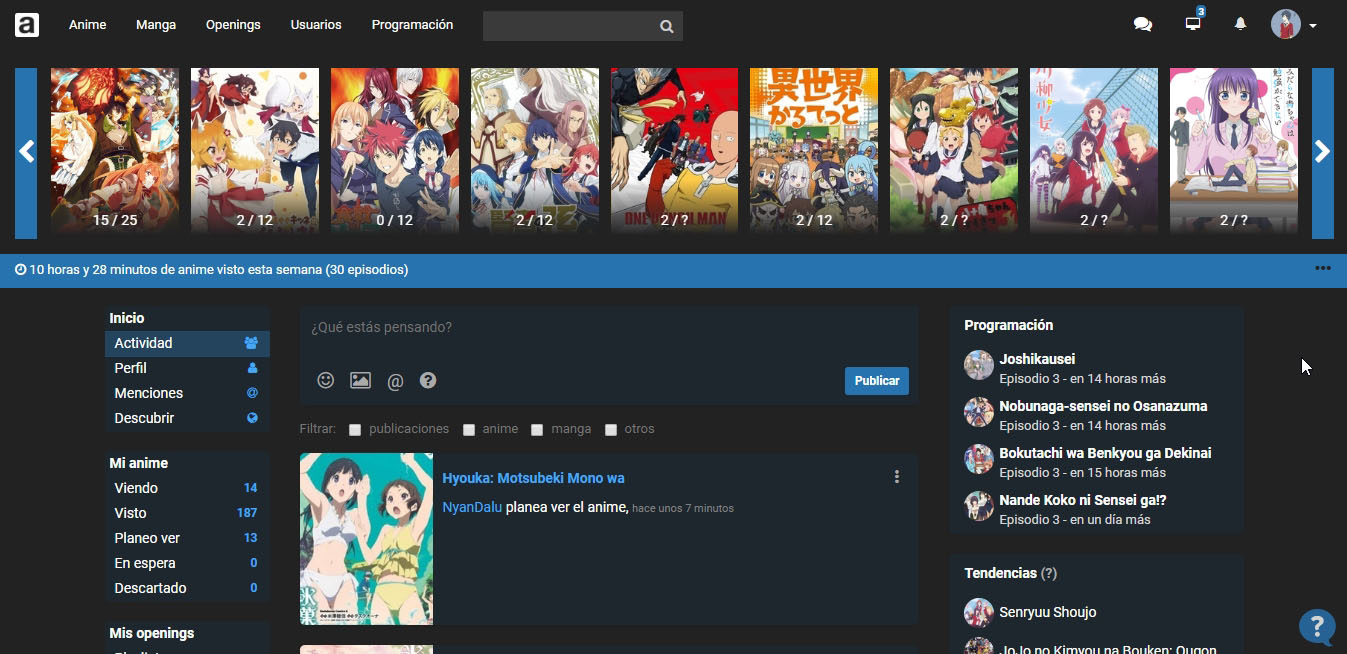This screenshot has height=654, width=1347.
Task: Insert an emoji with smiley icon
Action: click(325, 380)
